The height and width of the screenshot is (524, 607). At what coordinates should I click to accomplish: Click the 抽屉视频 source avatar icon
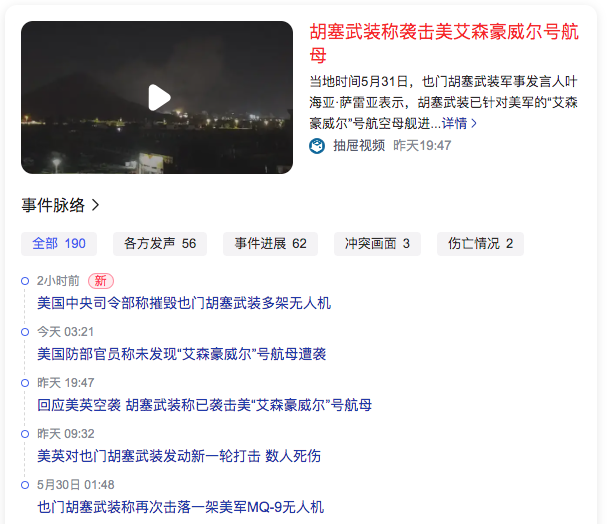point(317,146)
